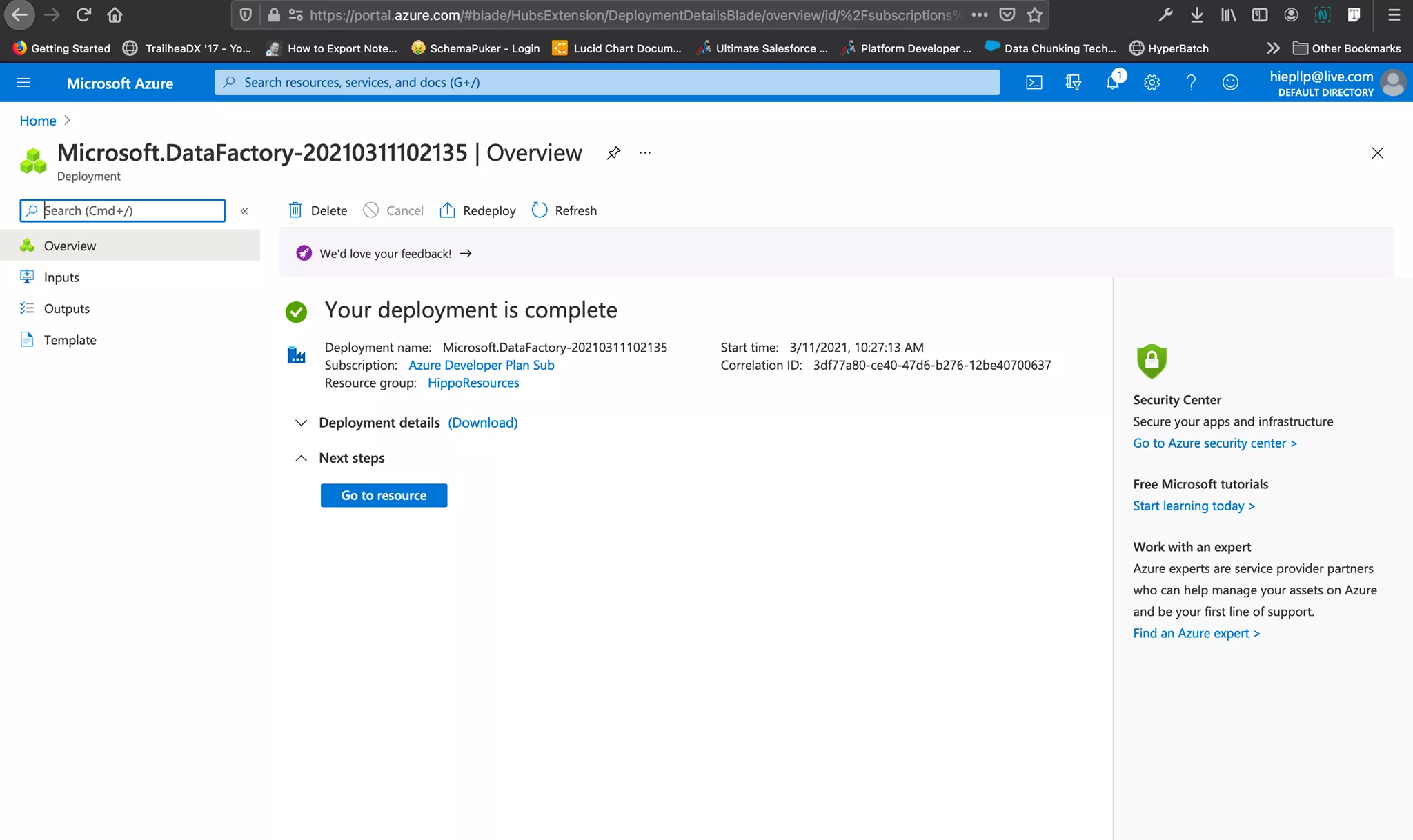This screenshot has width=1413, height=840.
Task: Collapse the left sidebar menu
Action: (x=244, y=211)
